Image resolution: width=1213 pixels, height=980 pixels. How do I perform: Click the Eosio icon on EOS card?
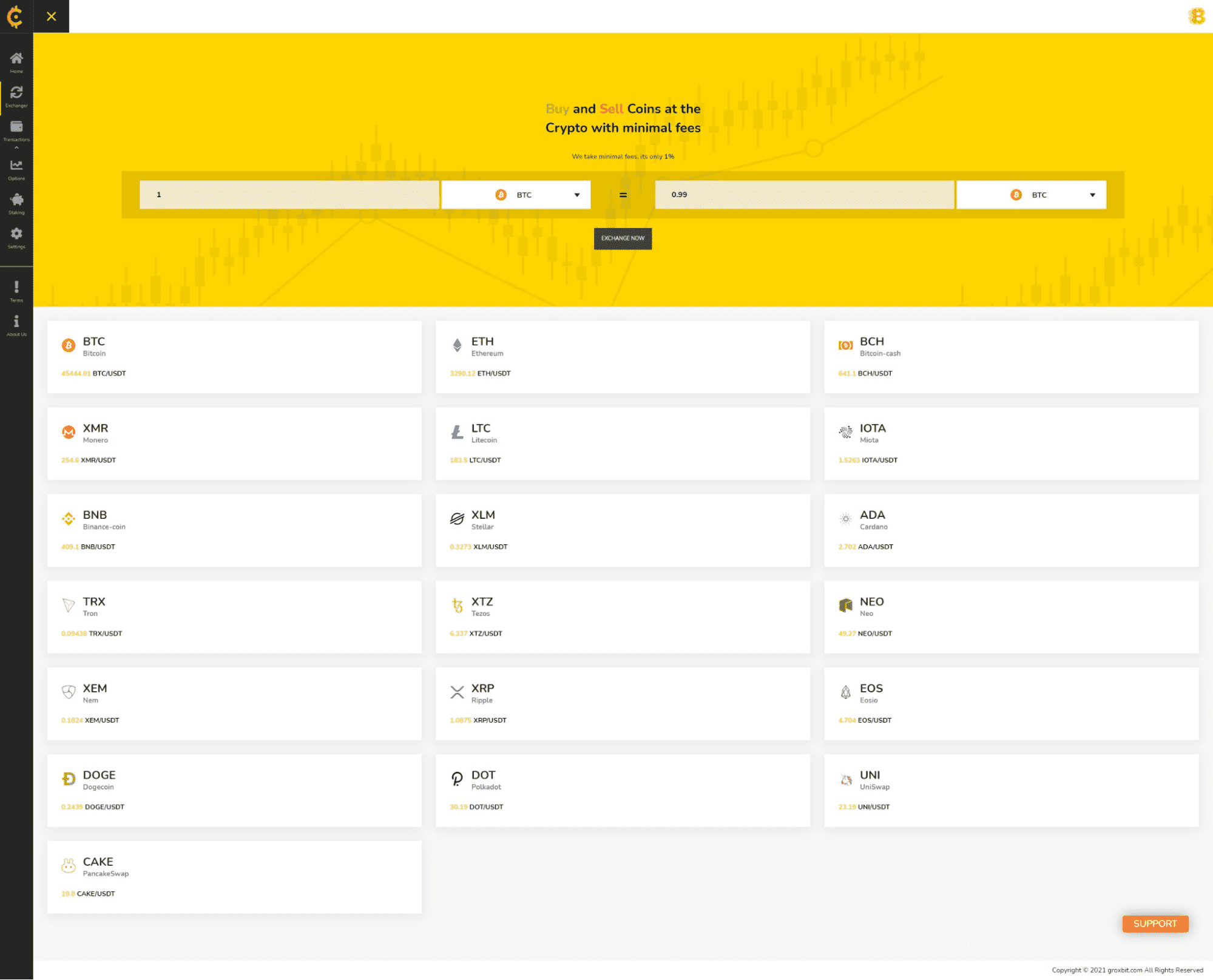coord(845,692)
